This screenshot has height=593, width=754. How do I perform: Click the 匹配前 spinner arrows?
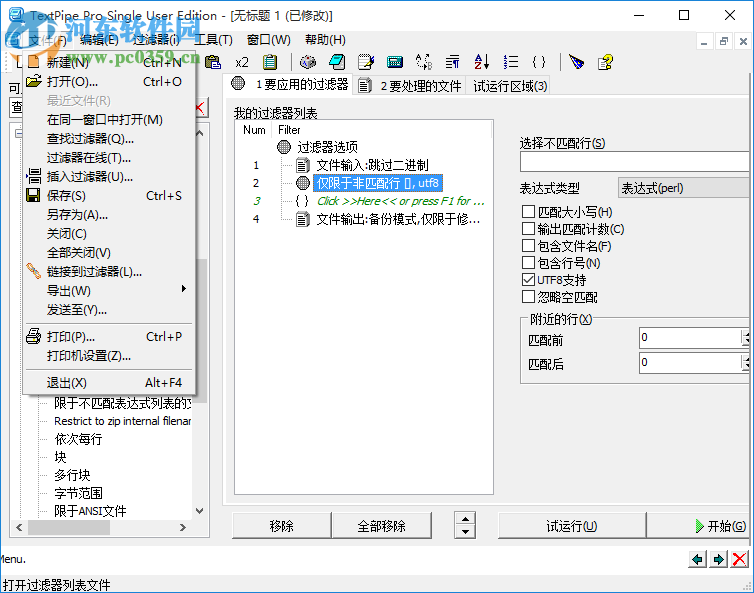(x=745, y=338)
